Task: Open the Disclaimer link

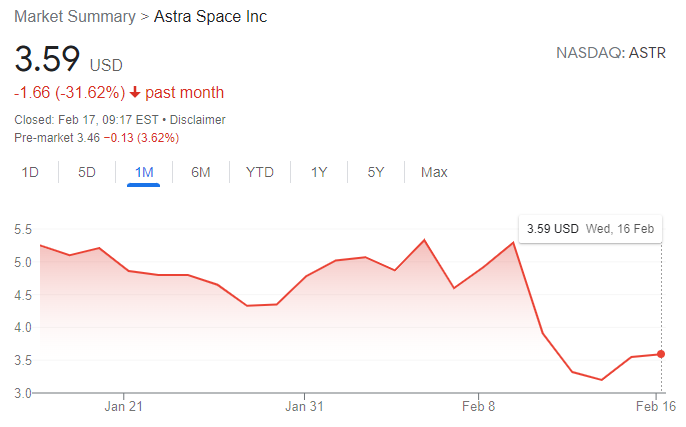Action: pyautogui.click(x=199, y=120)
